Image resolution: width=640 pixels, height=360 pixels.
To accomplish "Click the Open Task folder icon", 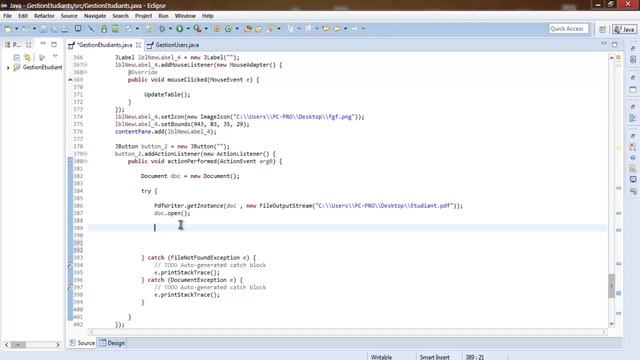I will (259, 29).
